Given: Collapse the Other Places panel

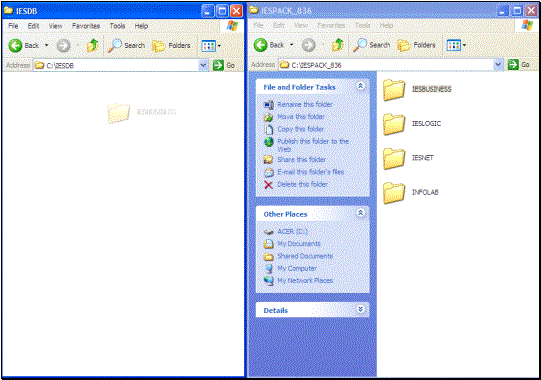Looking at the screenshot, I should pos(360,213).
